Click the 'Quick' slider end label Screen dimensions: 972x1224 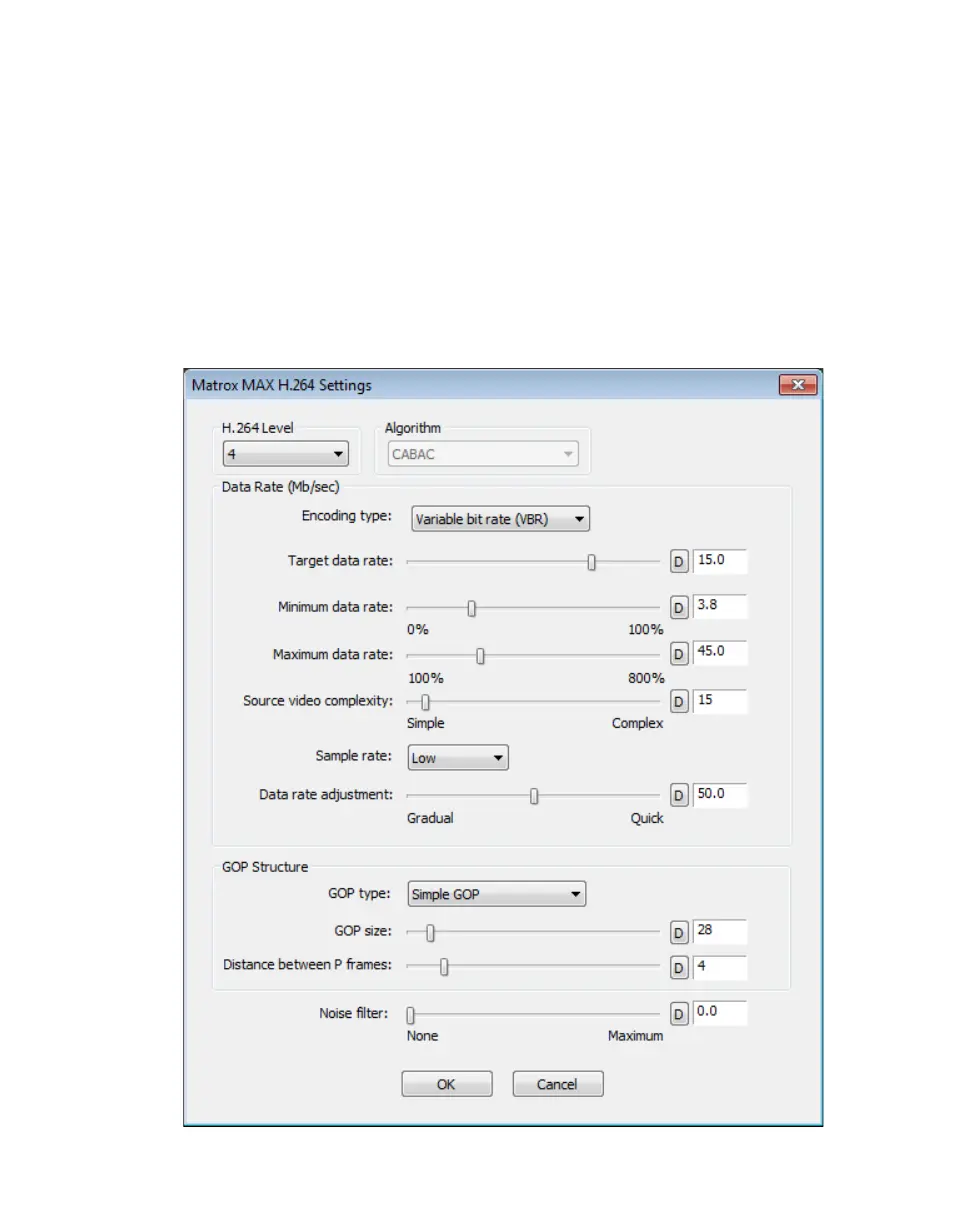[646, 818]
